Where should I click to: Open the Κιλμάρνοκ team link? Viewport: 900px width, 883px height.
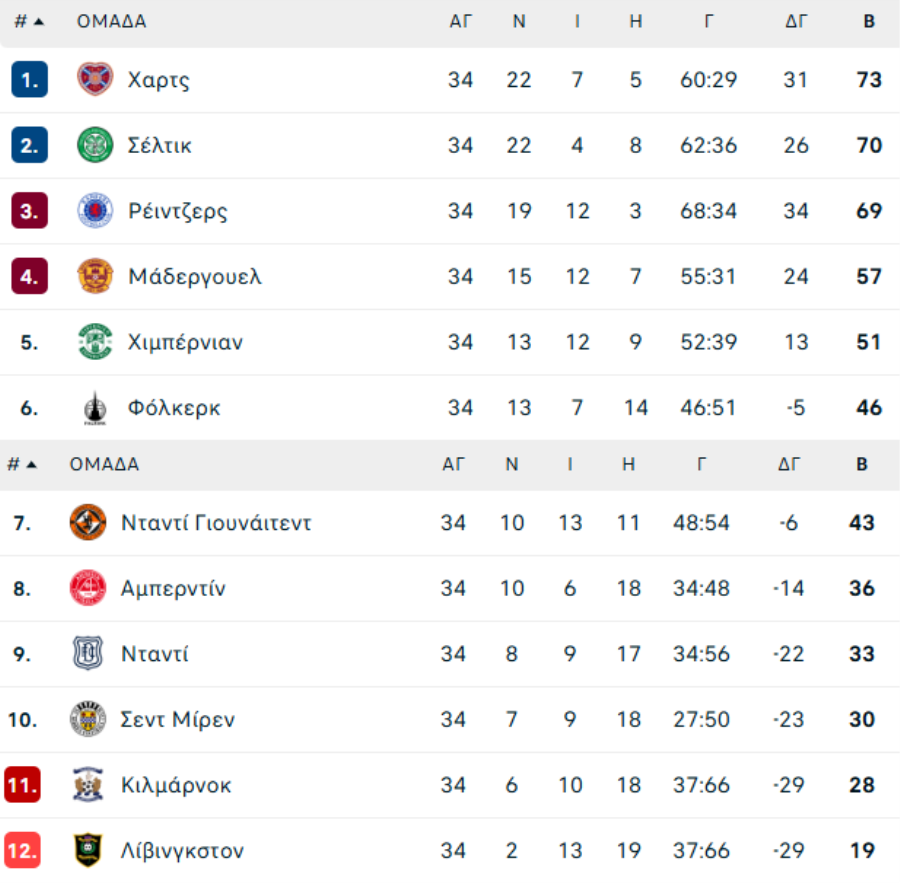[176, 785]
